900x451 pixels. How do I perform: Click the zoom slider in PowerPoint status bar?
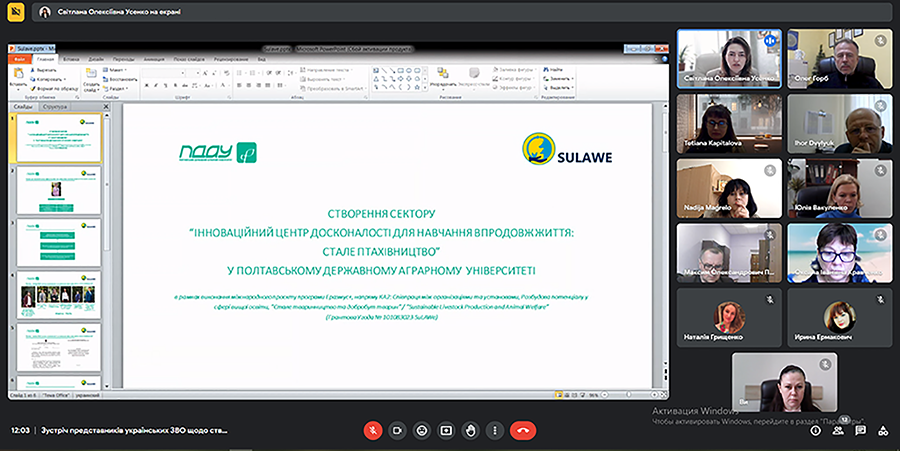click(629, 395)
